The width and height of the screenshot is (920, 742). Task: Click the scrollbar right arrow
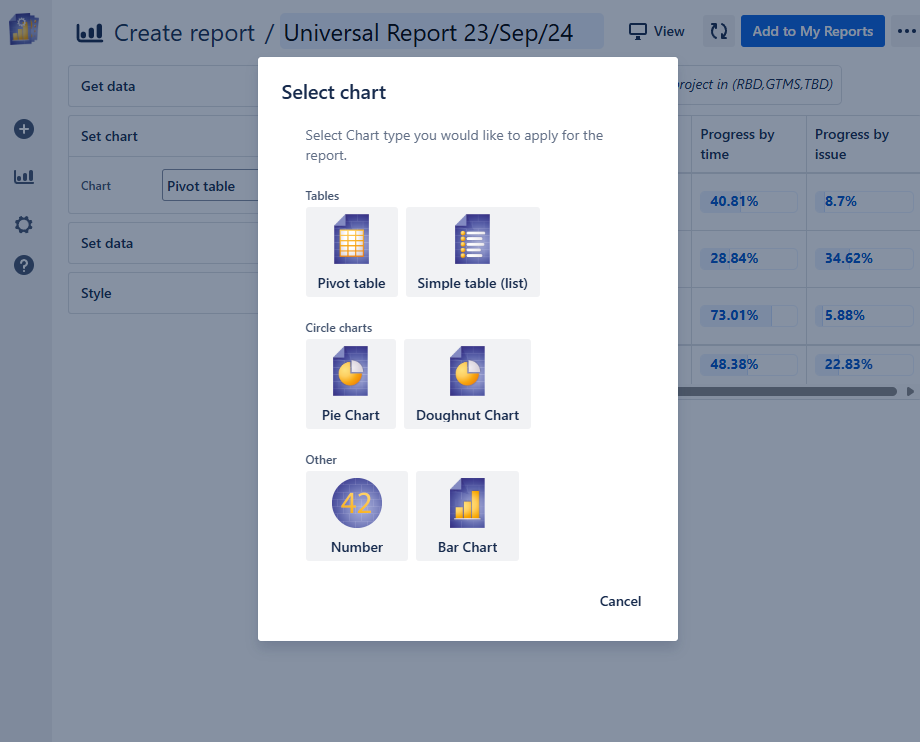point(910,391)
